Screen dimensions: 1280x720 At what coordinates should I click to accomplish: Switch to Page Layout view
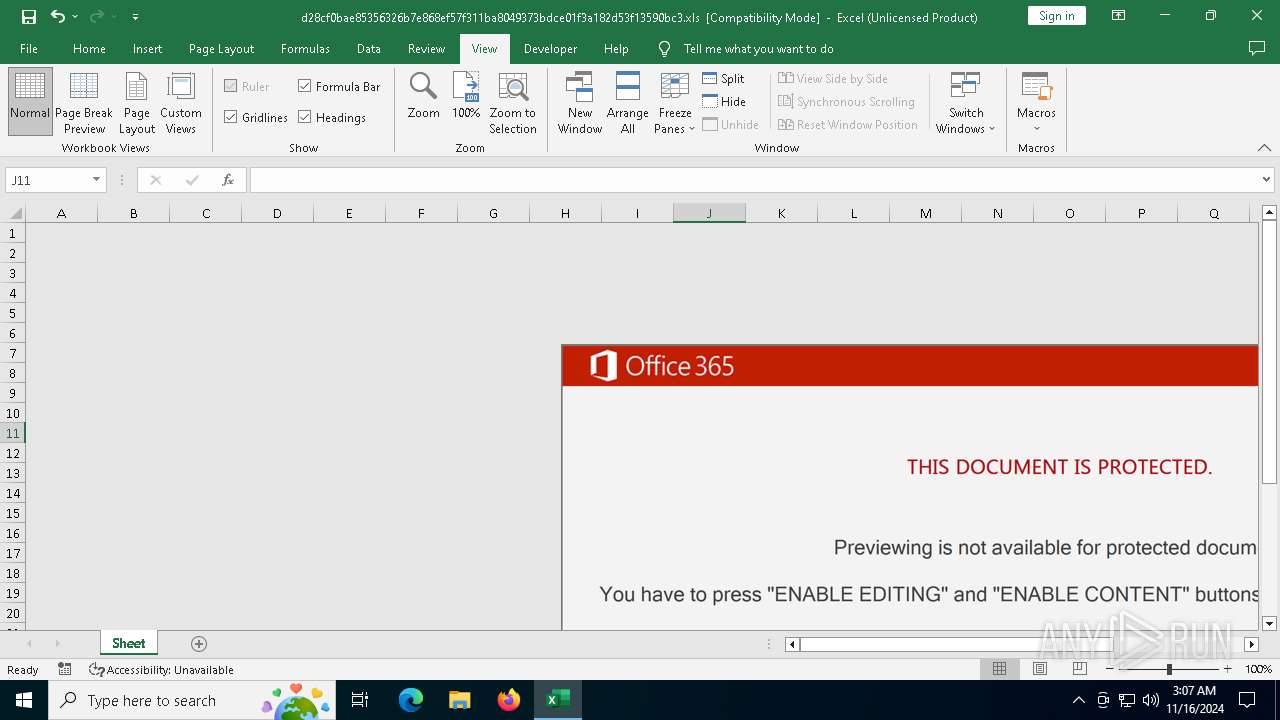(137, 101)
